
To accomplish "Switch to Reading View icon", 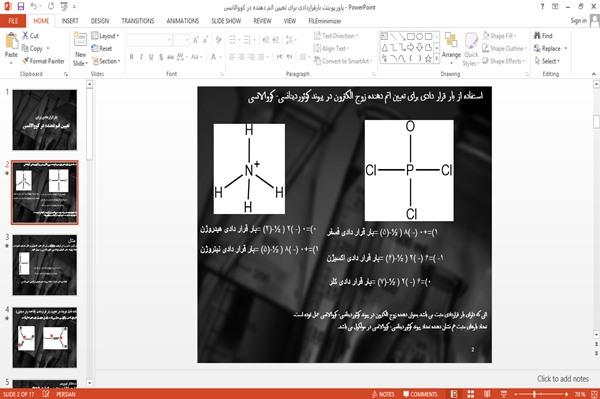I will click(x=487, y=394).
